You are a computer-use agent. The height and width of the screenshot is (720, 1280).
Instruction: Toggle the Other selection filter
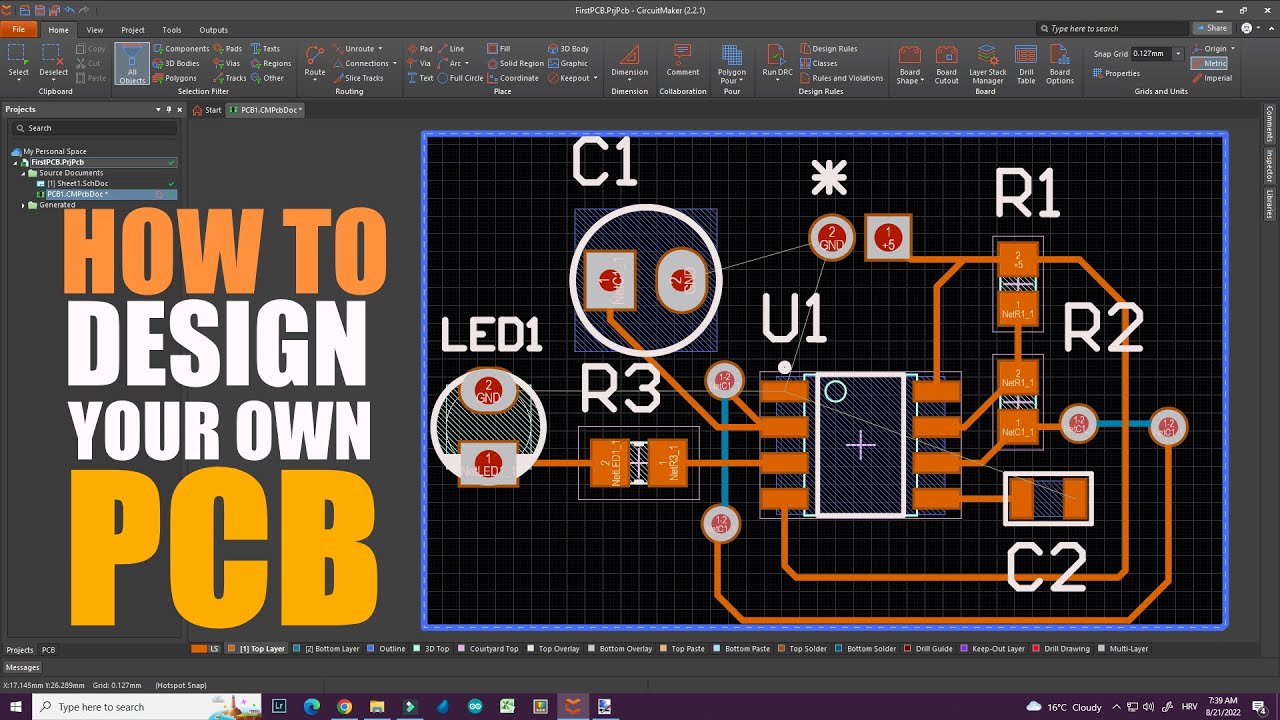(x=267, y=78)
